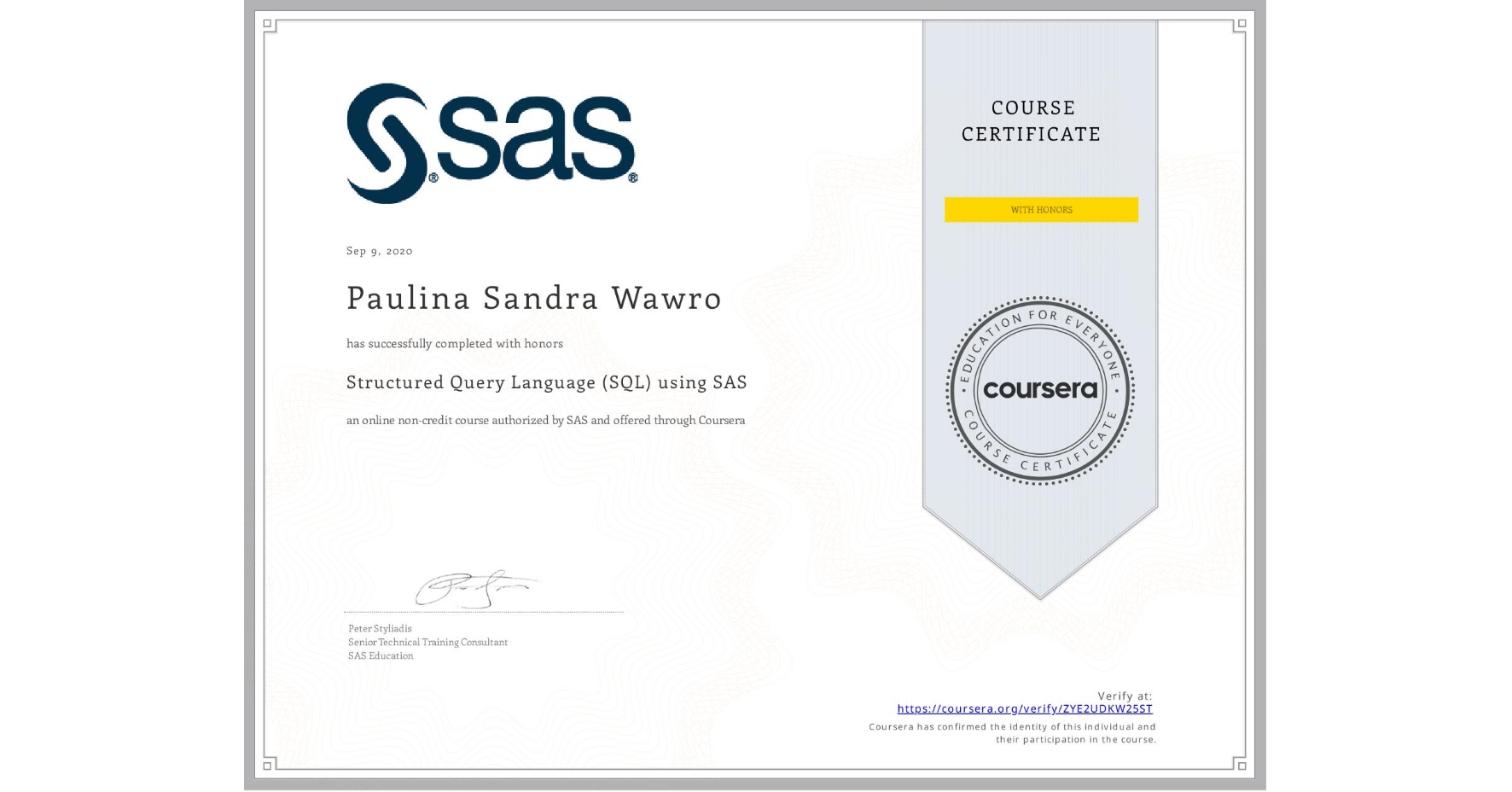Select the course title Structured Query Language using SAS
Image resolution: width=1512 pixels, height=792 pixels.
546,382
